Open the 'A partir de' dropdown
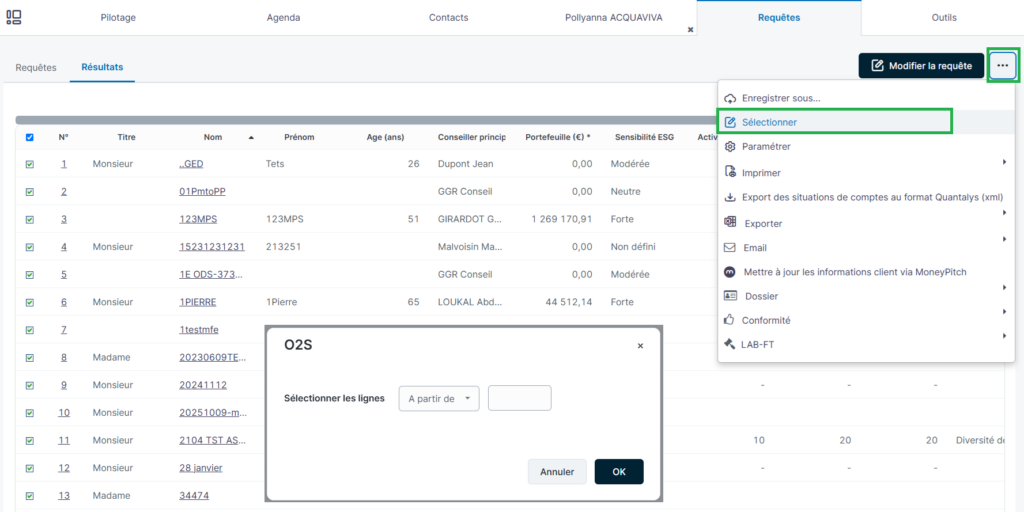Viewport: 1024px width, 512px height. [439, 398]
